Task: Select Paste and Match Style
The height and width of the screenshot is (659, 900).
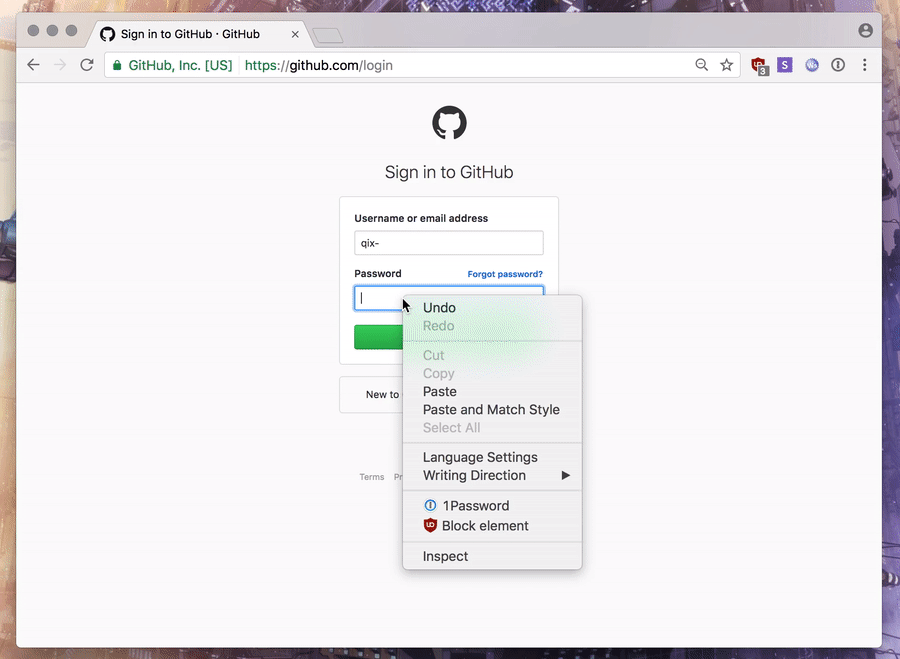Action: (x=492, y=410)
